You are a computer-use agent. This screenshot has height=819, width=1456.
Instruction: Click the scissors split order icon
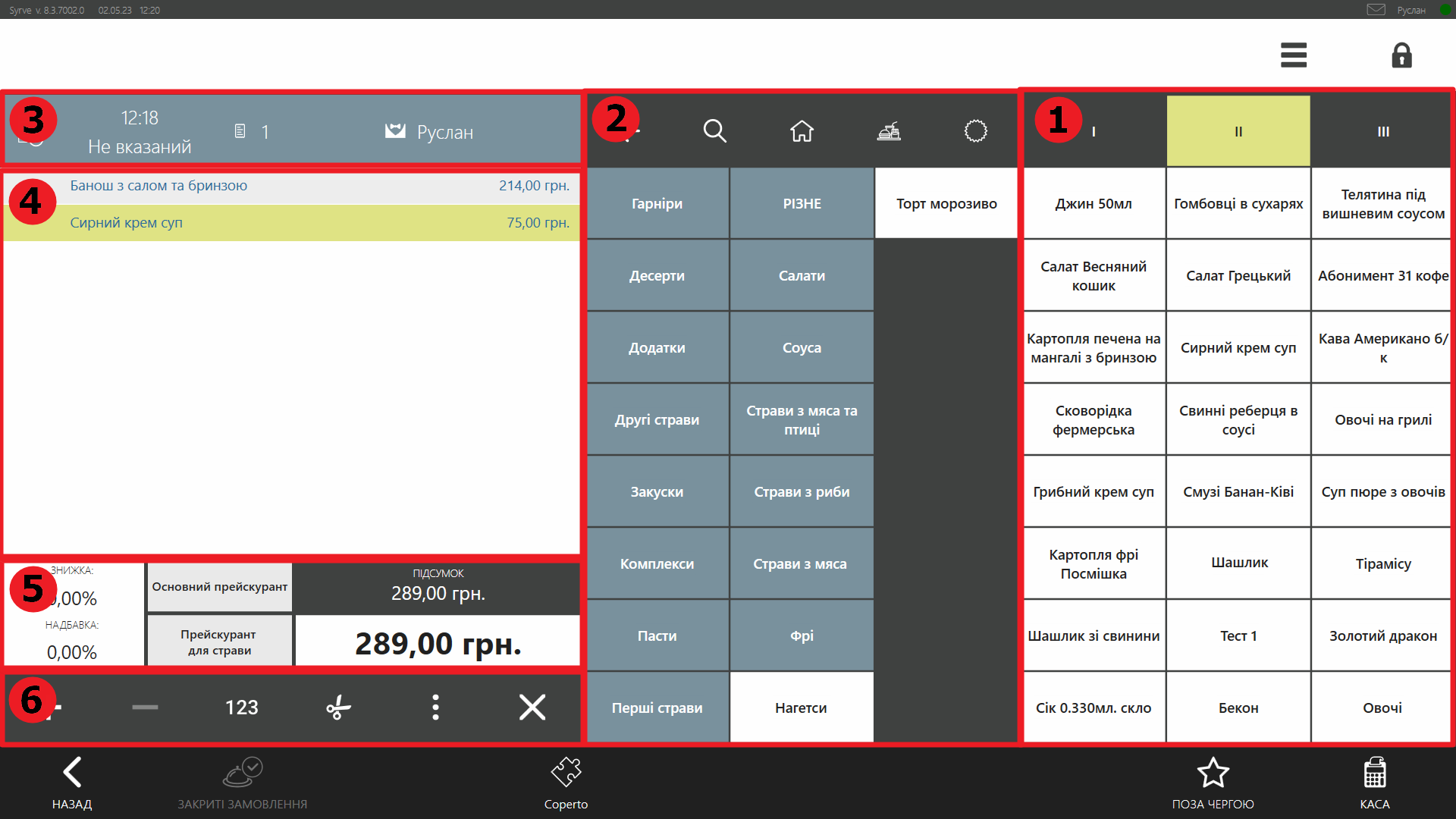pyautogui.click(x=338, y=707)
